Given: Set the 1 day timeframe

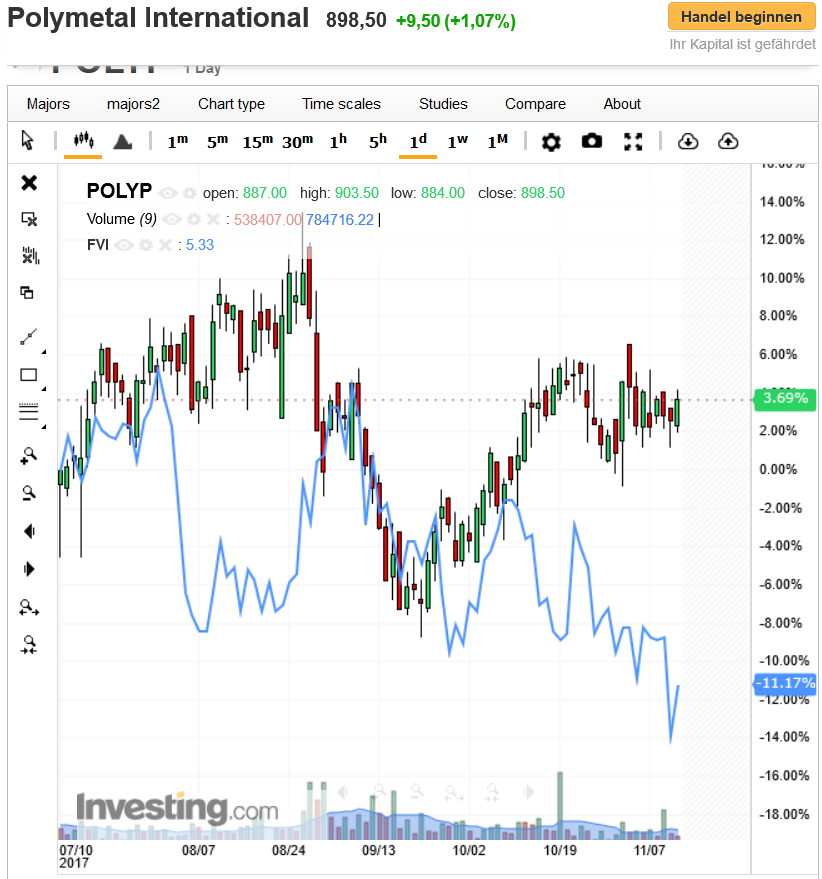Looking at the screenshot, I should [418, 141].
